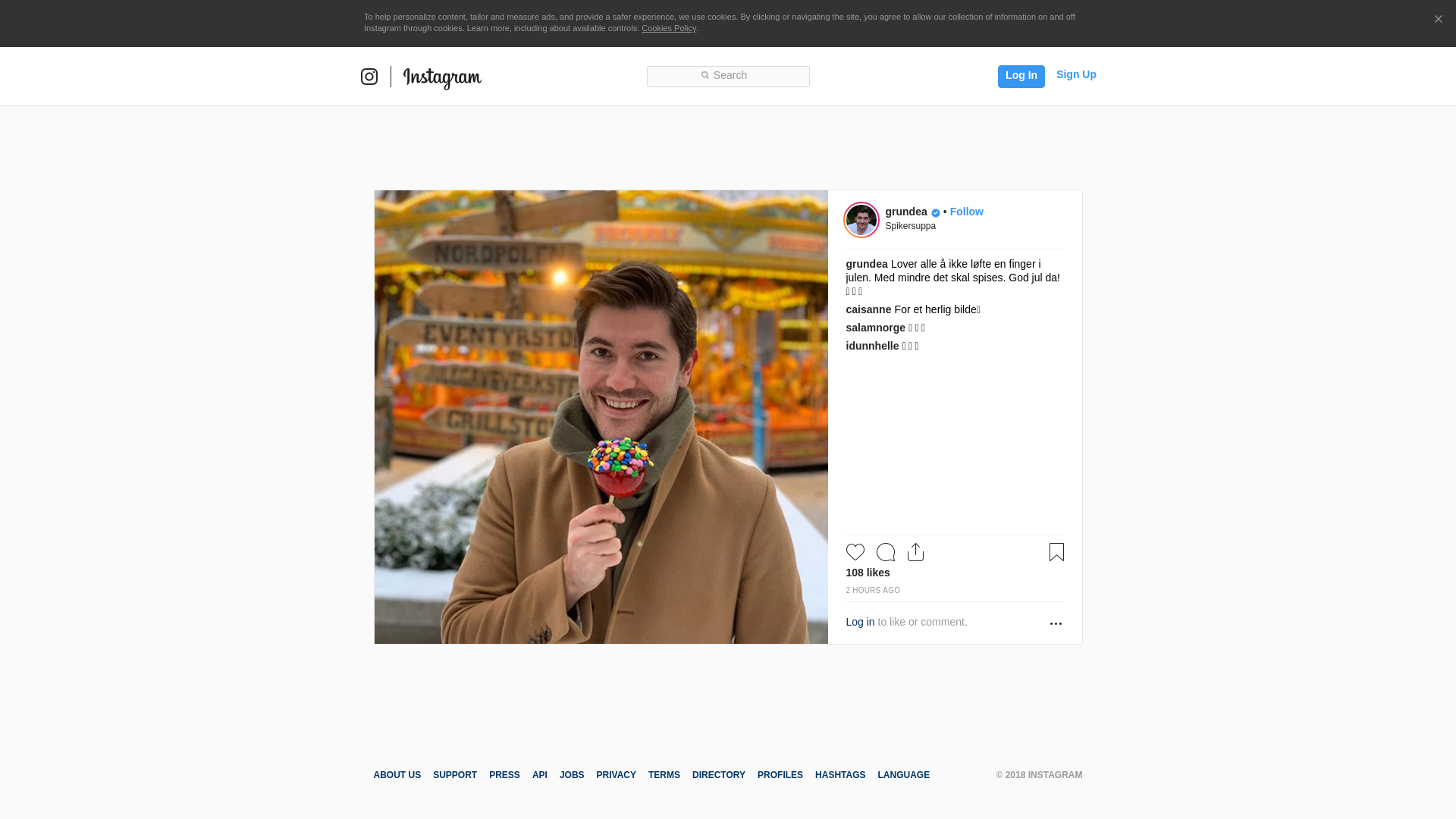The width and height of the screenshot is (1456, 819).
Task: Open grundea's profile avatar picture
Action: click(x=861, y=220)
